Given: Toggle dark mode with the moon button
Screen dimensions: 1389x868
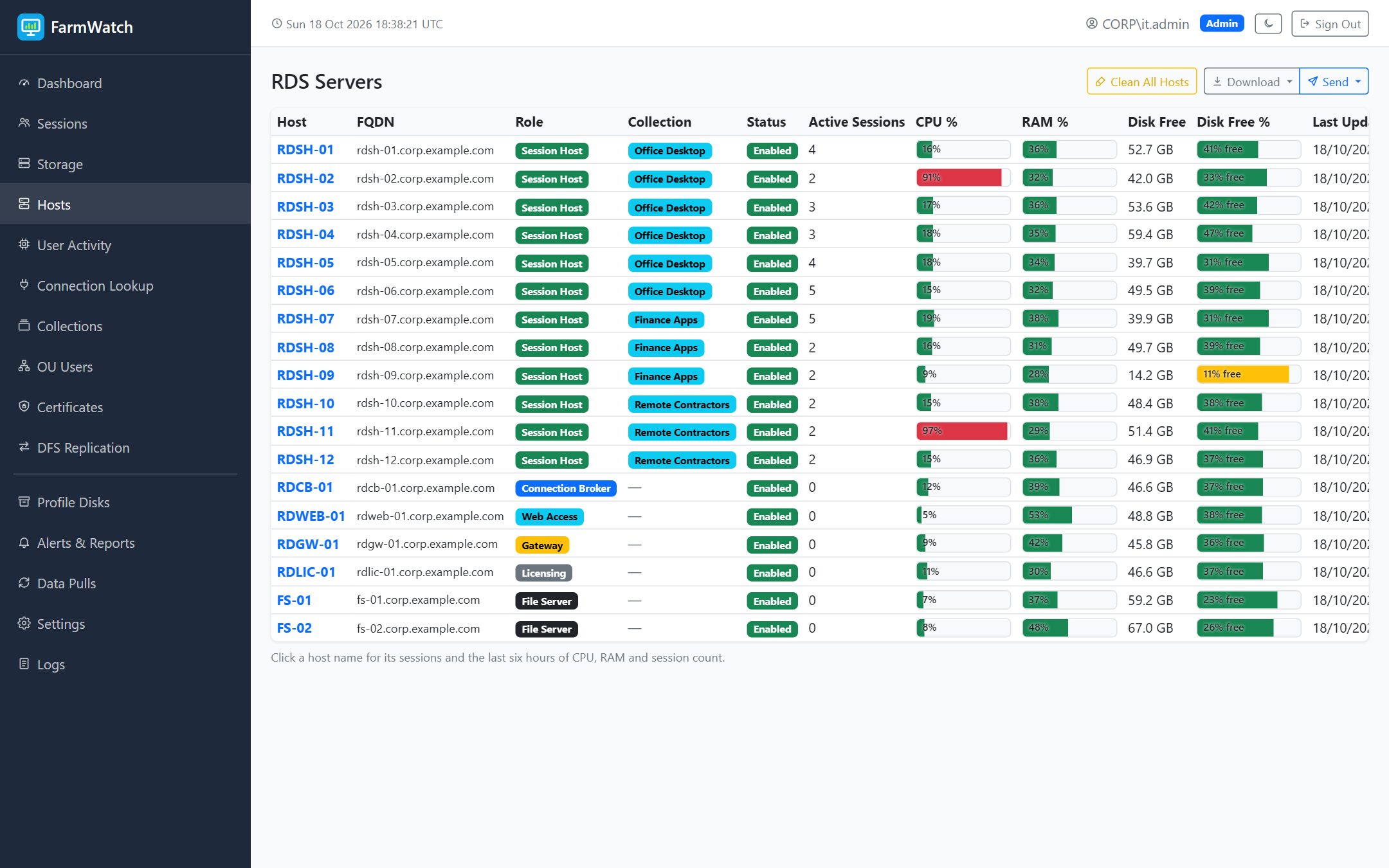Looking at the screenshot, I should click(1268, 24).
